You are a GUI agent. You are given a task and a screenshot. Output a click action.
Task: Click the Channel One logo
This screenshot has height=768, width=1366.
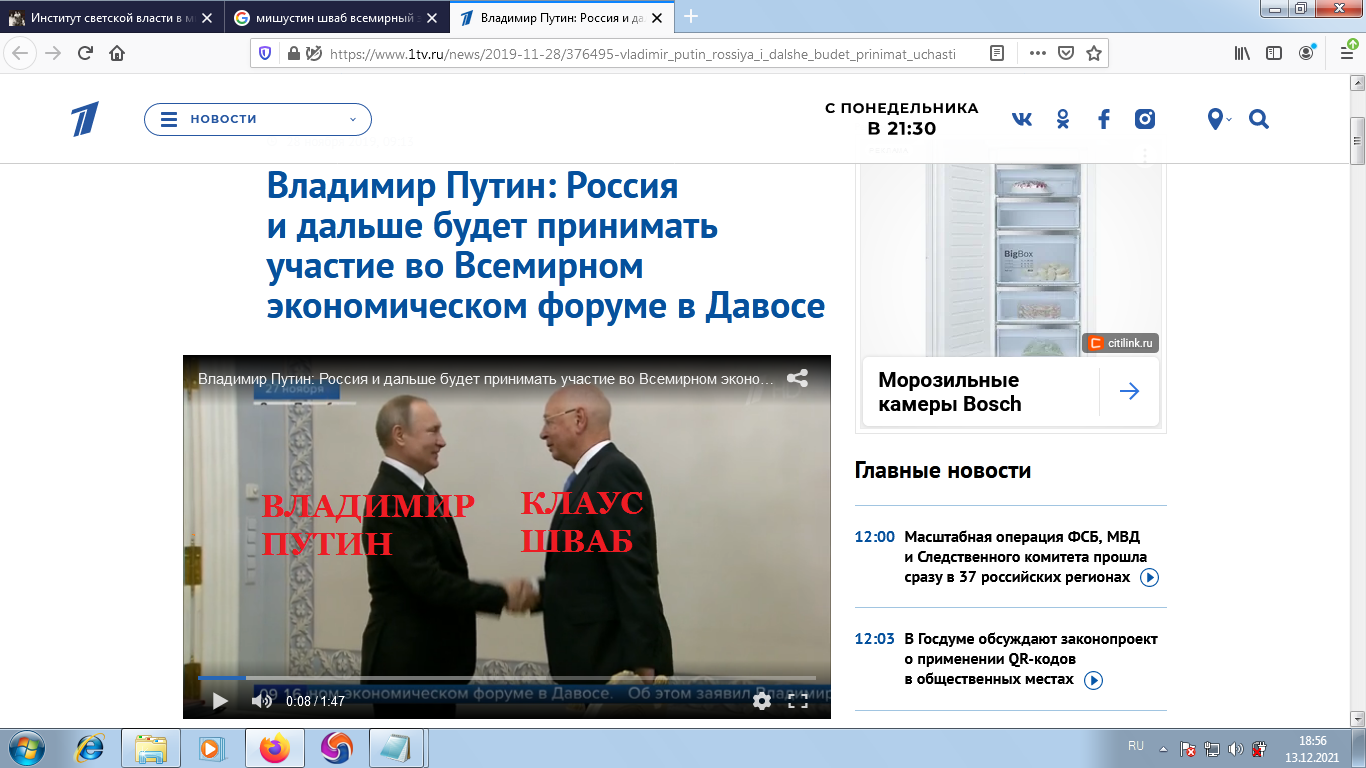(x=85, y=119)
